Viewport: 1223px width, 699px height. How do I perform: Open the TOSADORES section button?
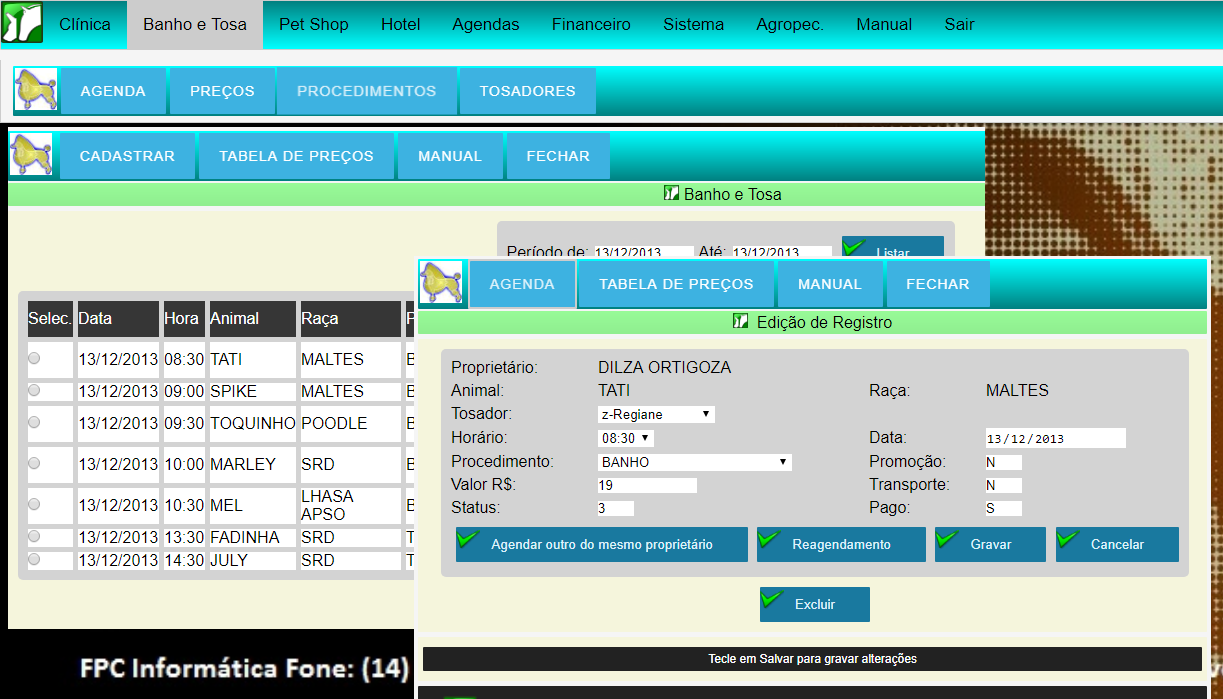click(x=528, y=90)
